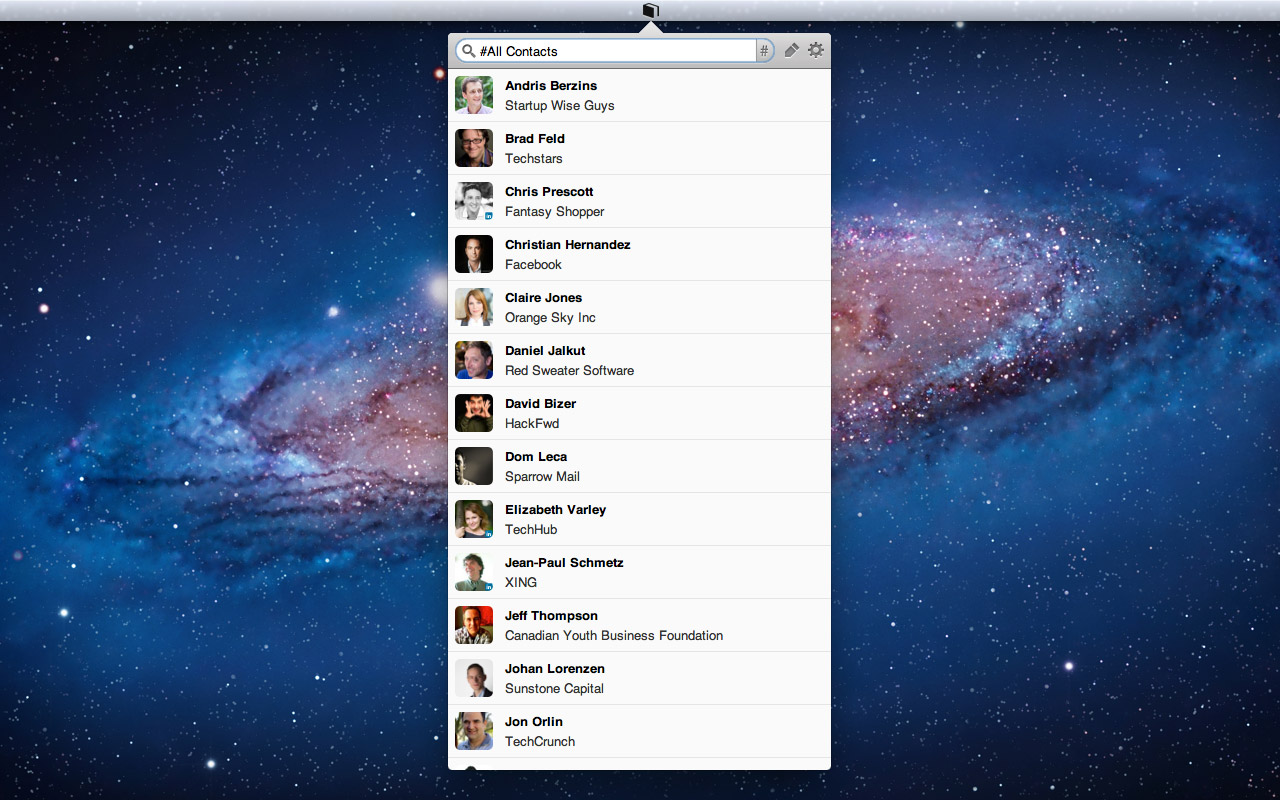The height and width of the screenshot is (800, 1280).
Task: Click Daniel Jalkut's avatar
Action: (x=474, y=360)
